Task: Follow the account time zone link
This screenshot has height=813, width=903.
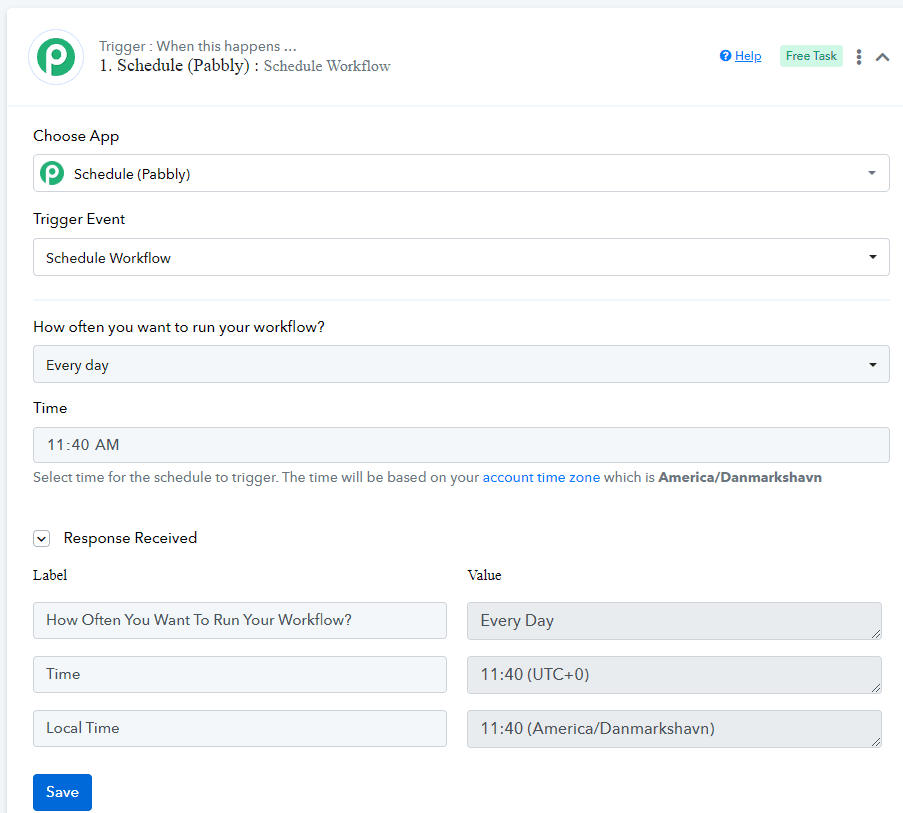Action: [x=541, y=477]
